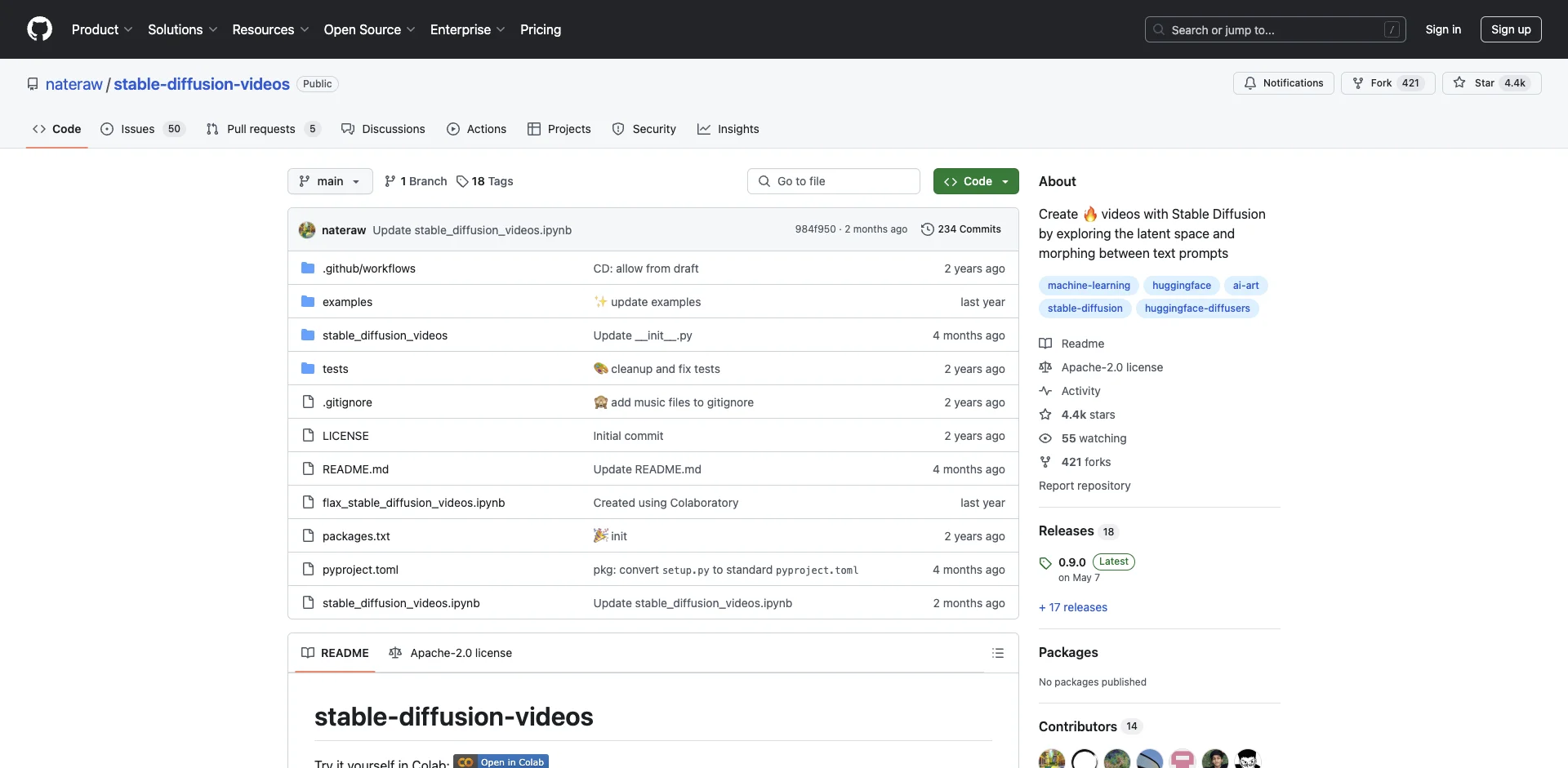Screen dimensions: 1568x768
Task: Select the README tab
Action: (335, 653)
